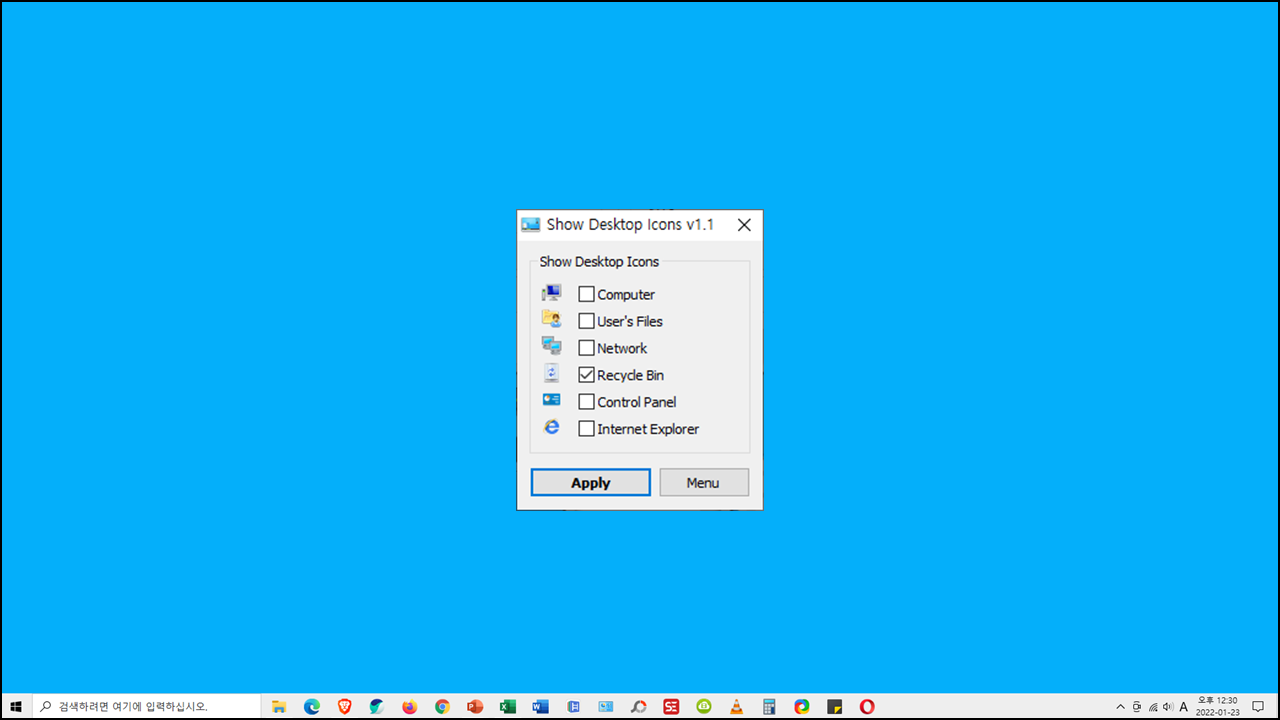This screenshot has width=1280, height=720.
Task: Open Calculator from the taskbar
Action: pos(769,706)
